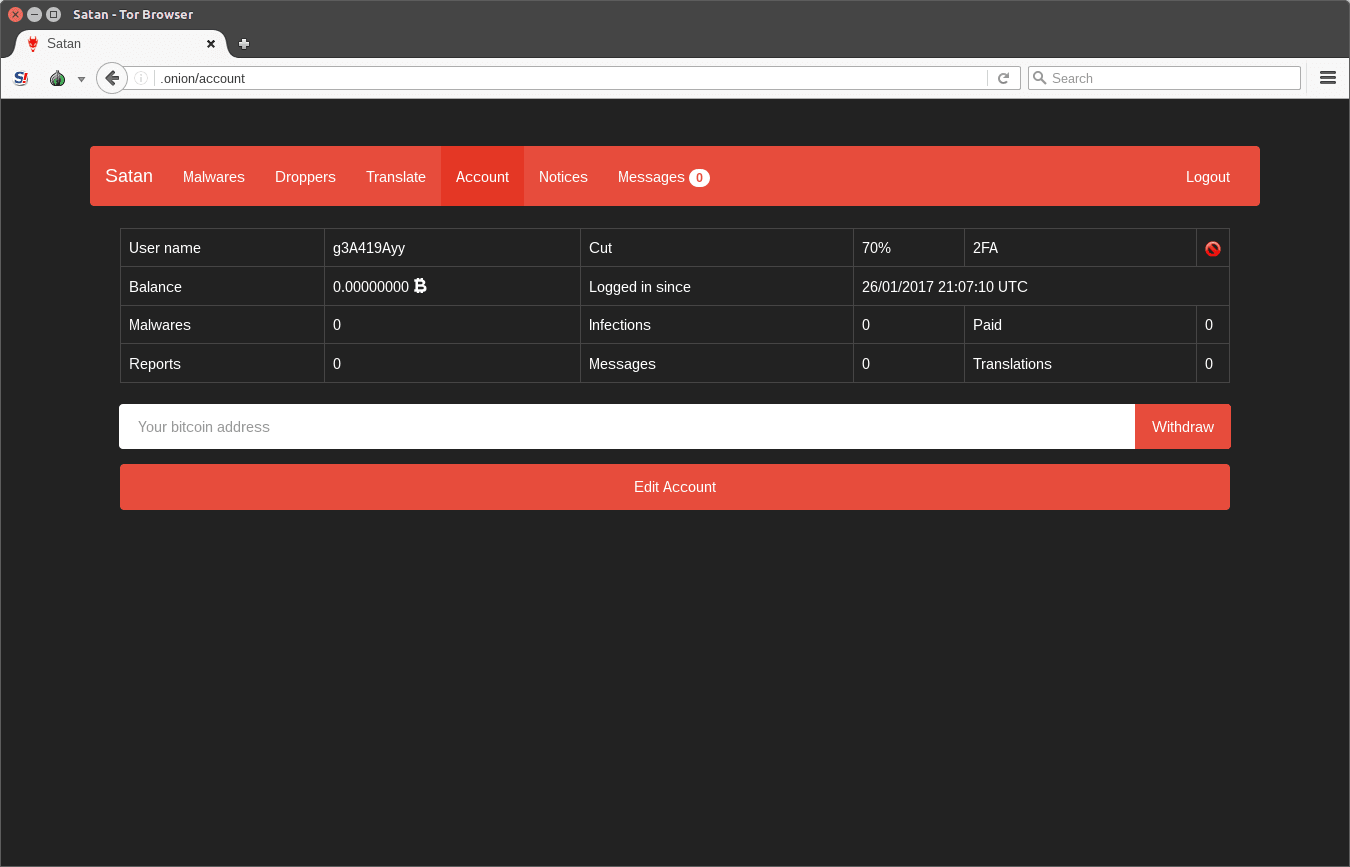Select the Account navigation item

click(482, 177)
